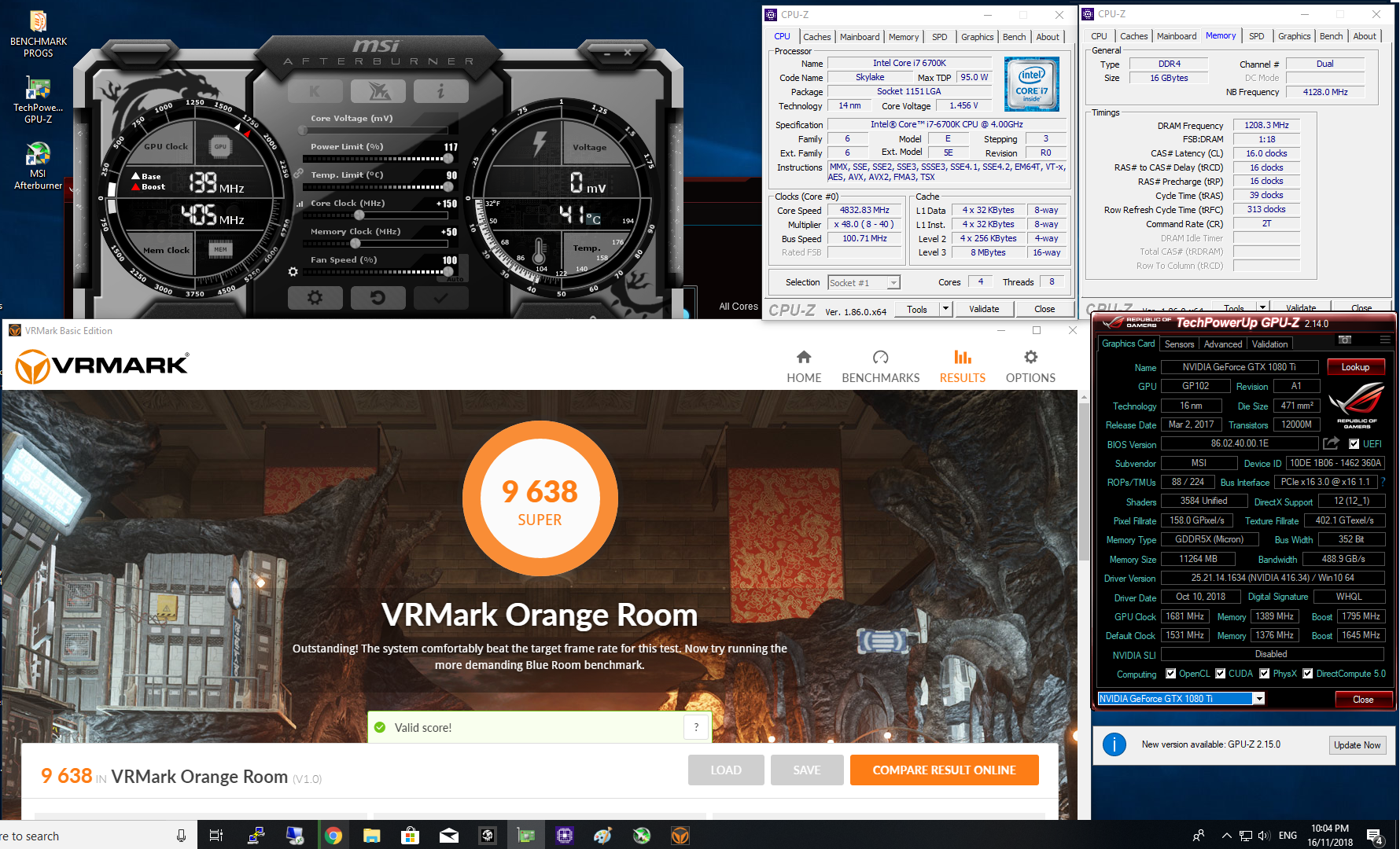Click the LOAD button in VRMark
Image resolution: width=1400 pixels, height=849 pixels.
pyautogui.click(x=726, y=770)
